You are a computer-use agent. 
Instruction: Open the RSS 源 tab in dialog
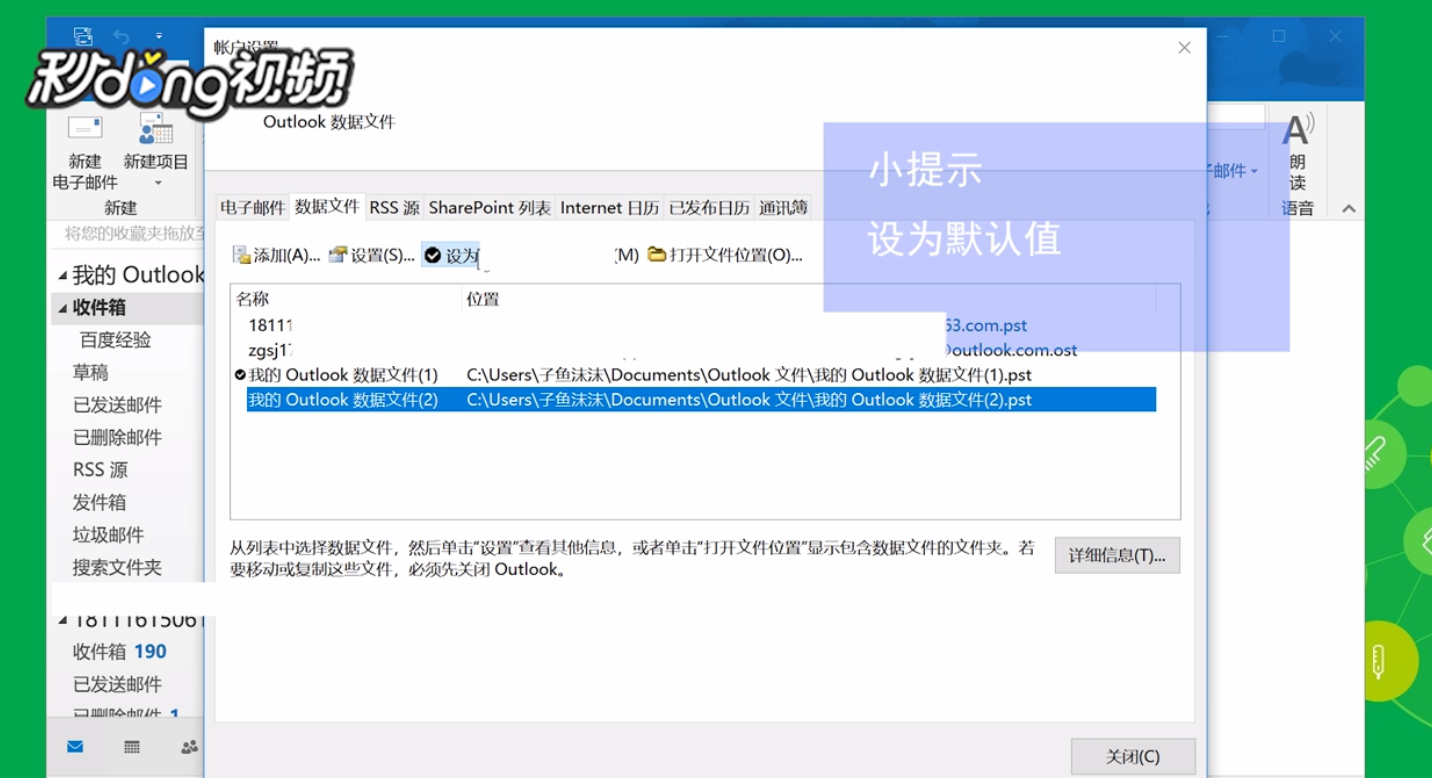click(394, 207)
